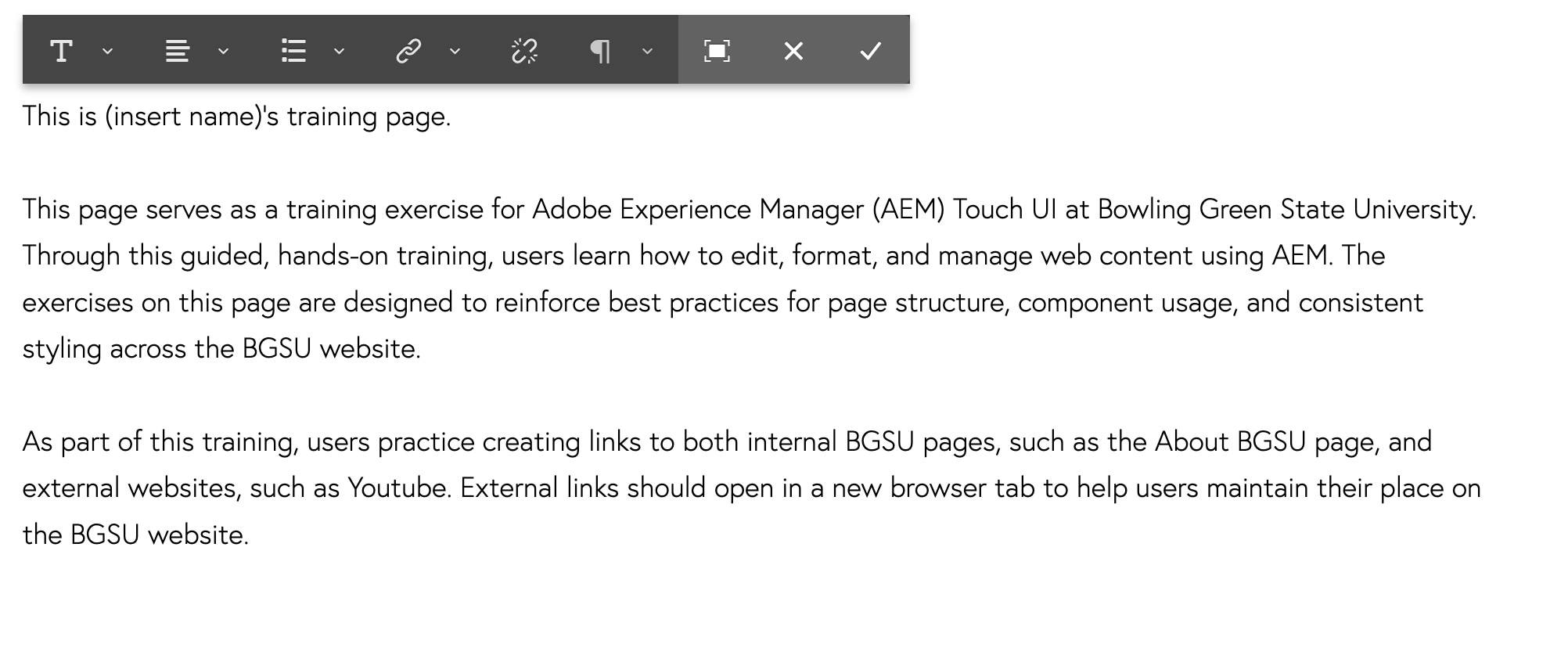Screen dimensions: 1568x648
Task: Cancel editing with the X icon
Action: [x=793, y=52]
